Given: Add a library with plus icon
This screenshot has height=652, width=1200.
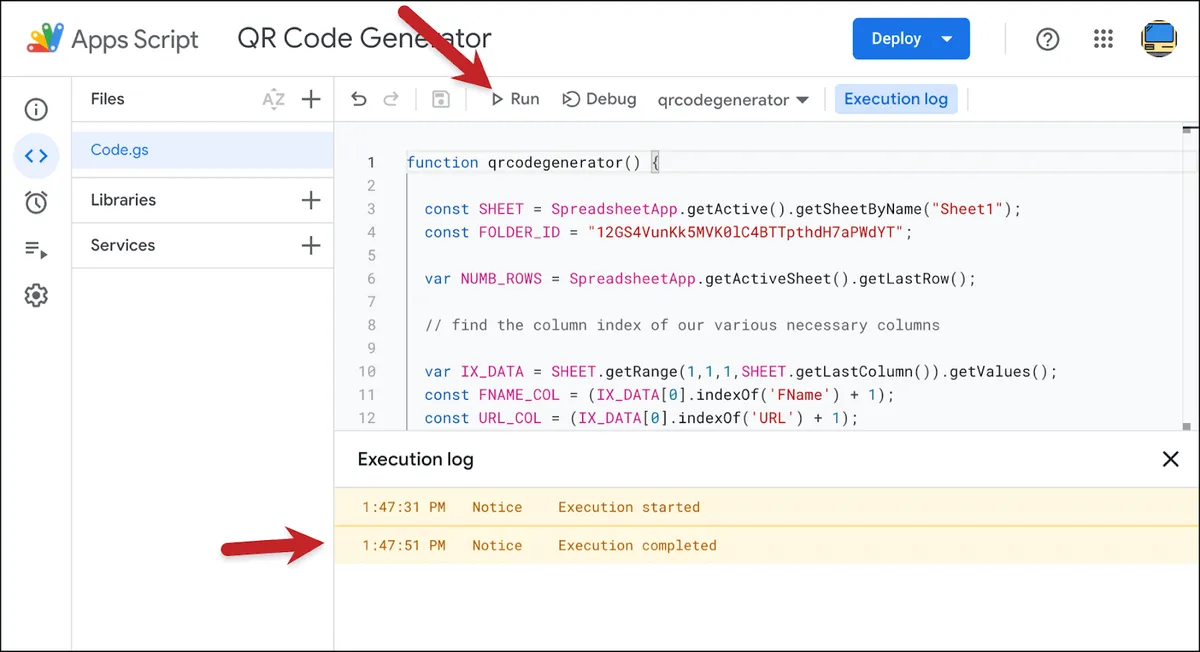Looking at the screenshot, I should pyautogui.click(x=311, y=200).
